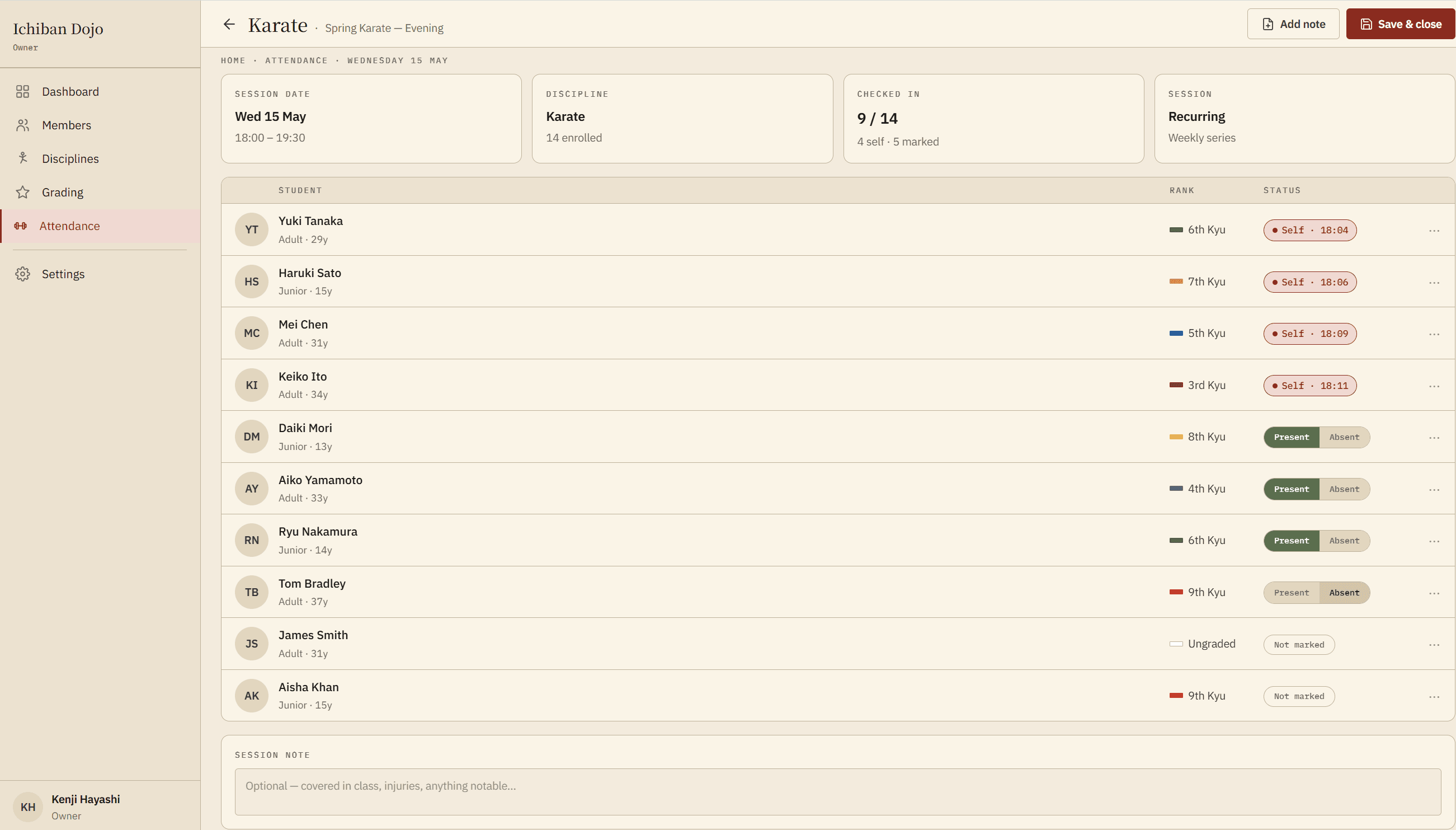Click the JS avatar for James Smith
Screen dimensions: 1456x830
pyautogui.click(x=251, y=644)
